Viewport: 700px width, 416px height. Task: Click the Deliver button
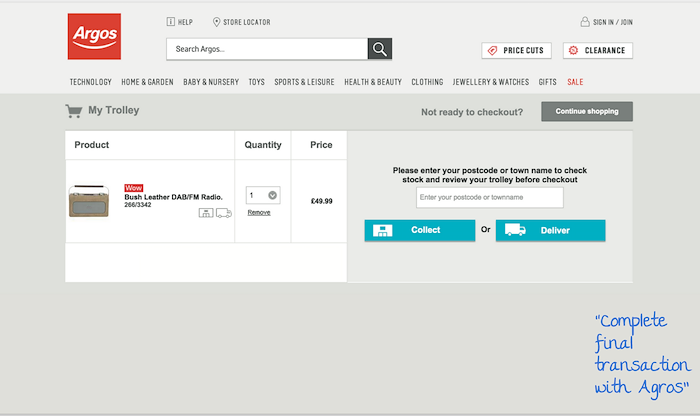pos(550,230)
